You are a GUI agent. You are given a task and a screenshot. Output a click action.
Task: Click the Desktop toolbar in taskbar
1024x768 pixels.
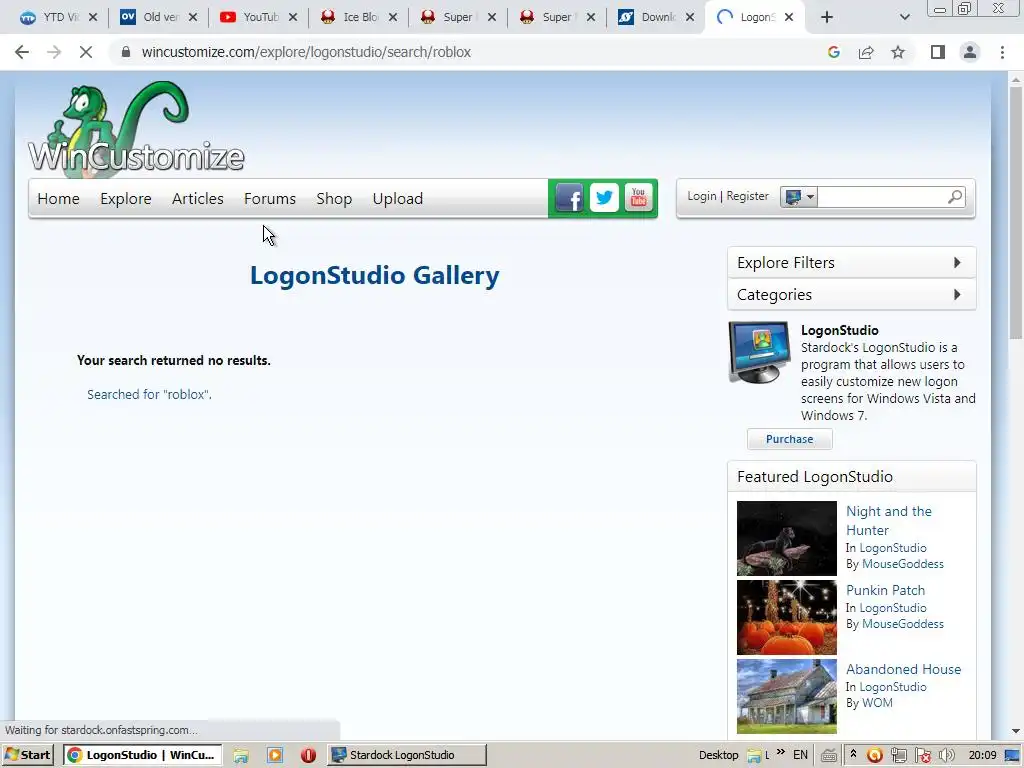tap(718, 755)
